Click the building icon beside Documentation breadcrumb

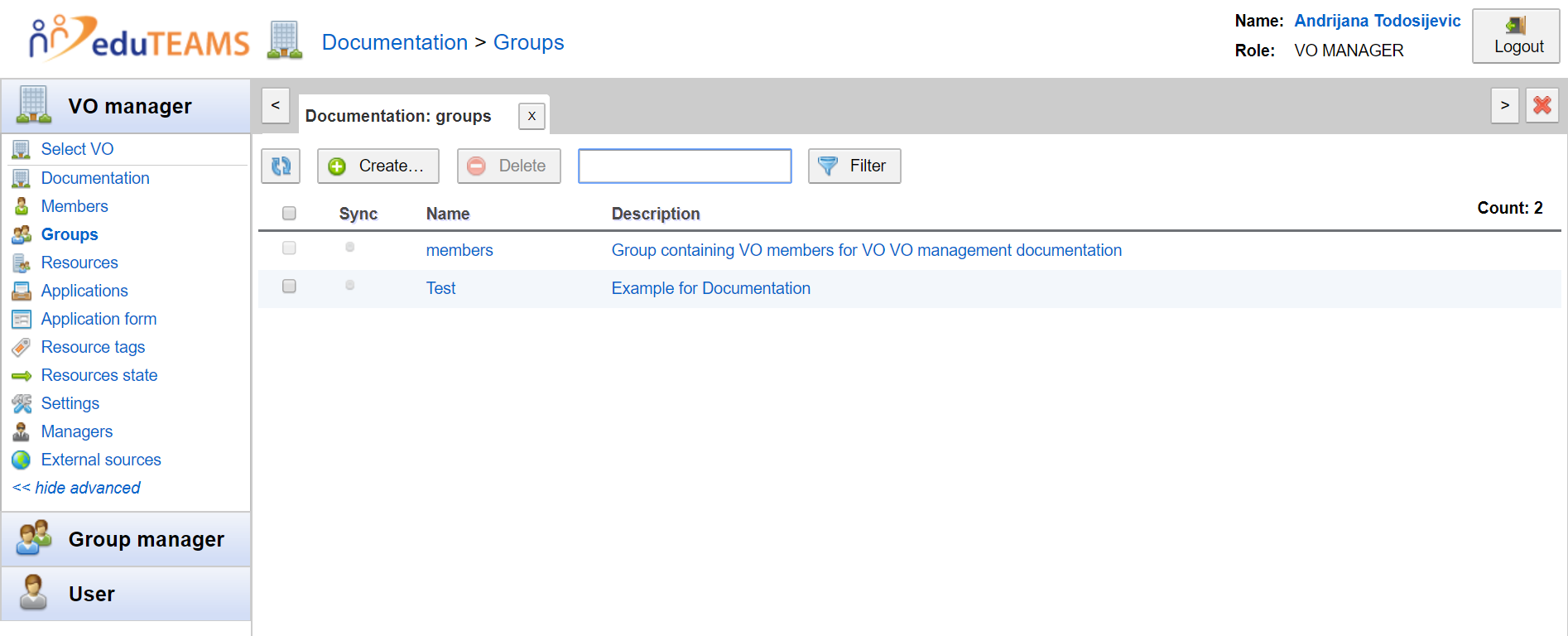pos(285,41)
